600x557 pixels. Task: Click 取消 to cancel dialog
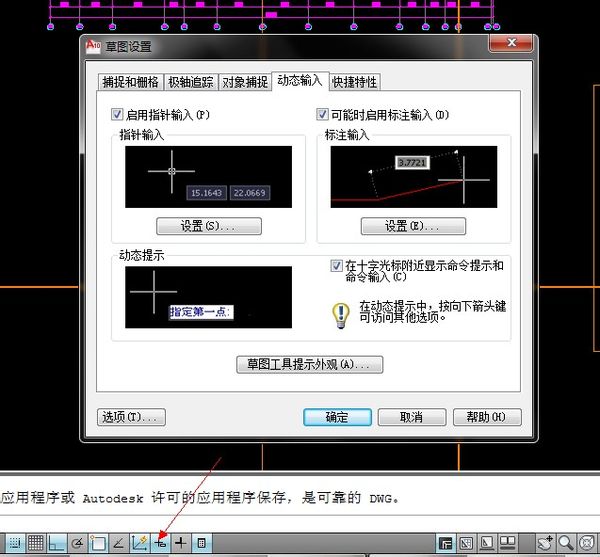pyautogui.click(x=412, y=417)
